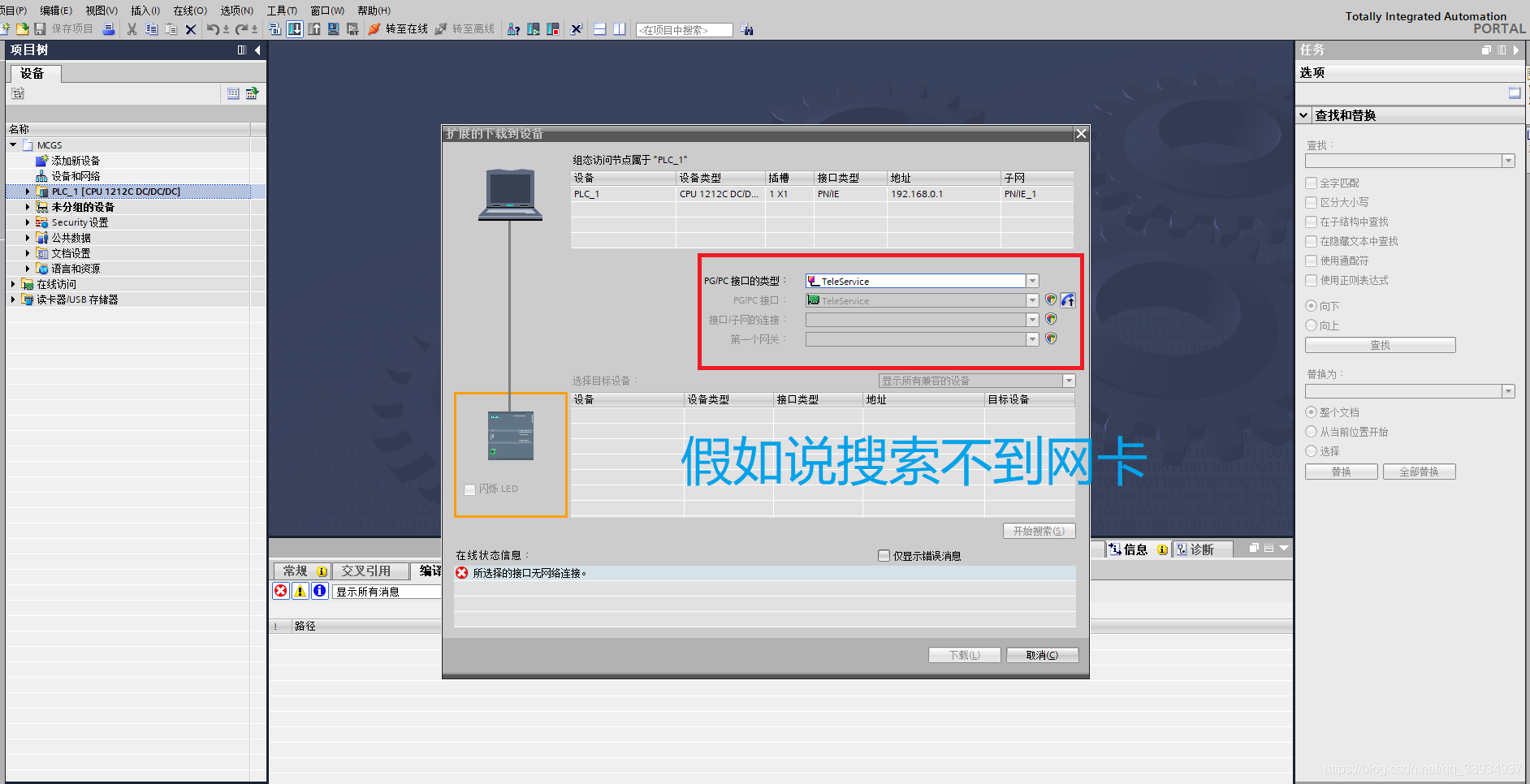Viewport: 1530px width, 784px height.
Task: Click the configure interface icon beside PG/PC 接口
Action: [1068, 300]
